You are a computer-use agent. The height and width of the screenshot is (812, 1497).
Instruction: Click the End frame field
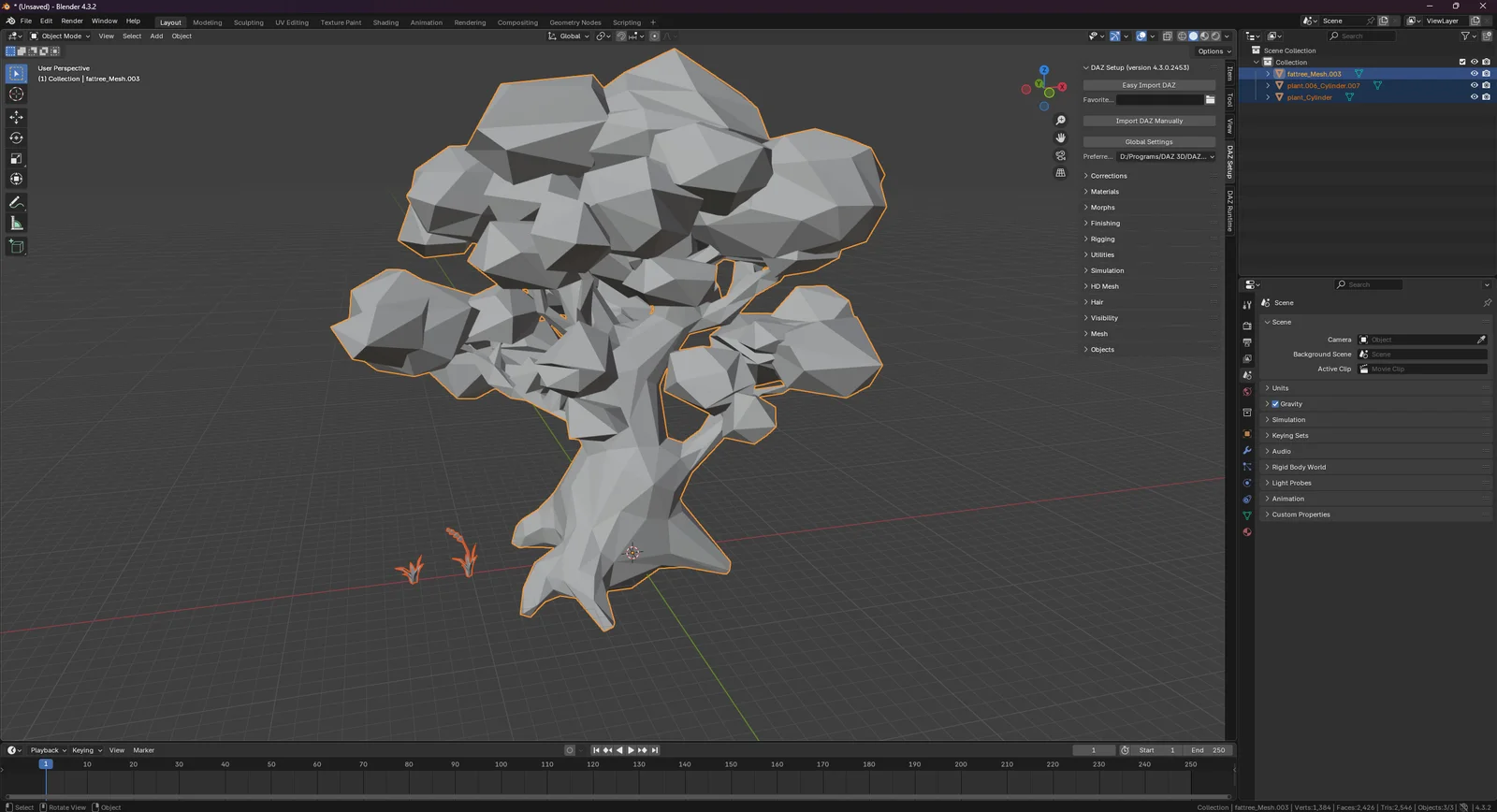[1208, 750]
